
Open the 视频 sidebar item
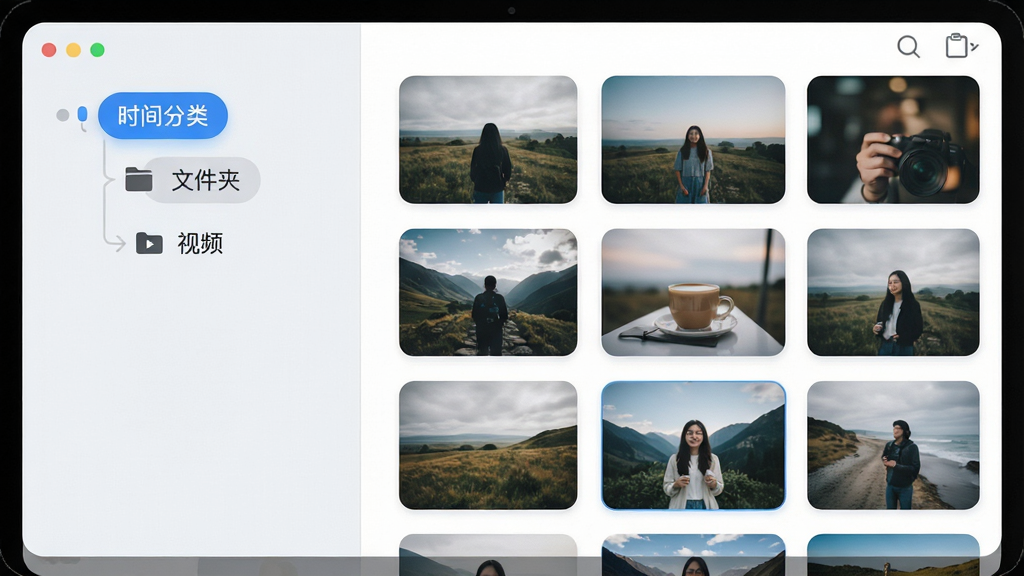pyautogui.click(x=200, y=244)
